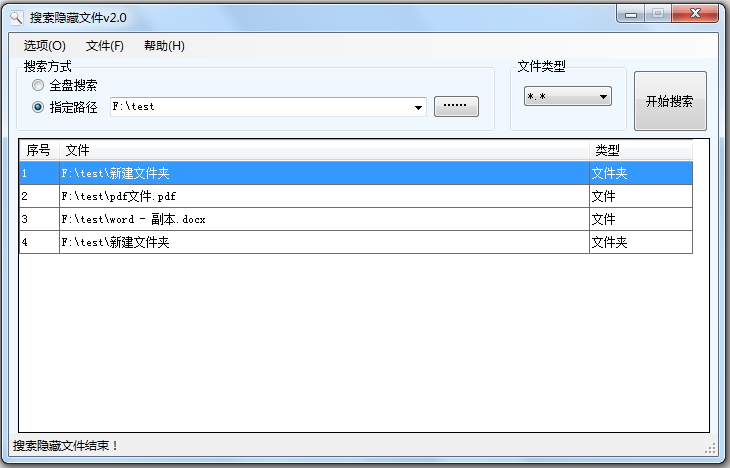Image resolution: width=730 pixels, height=468 pixels.
Task: Expand the F:\test path dropdown arrow
Action: (418, 107)
